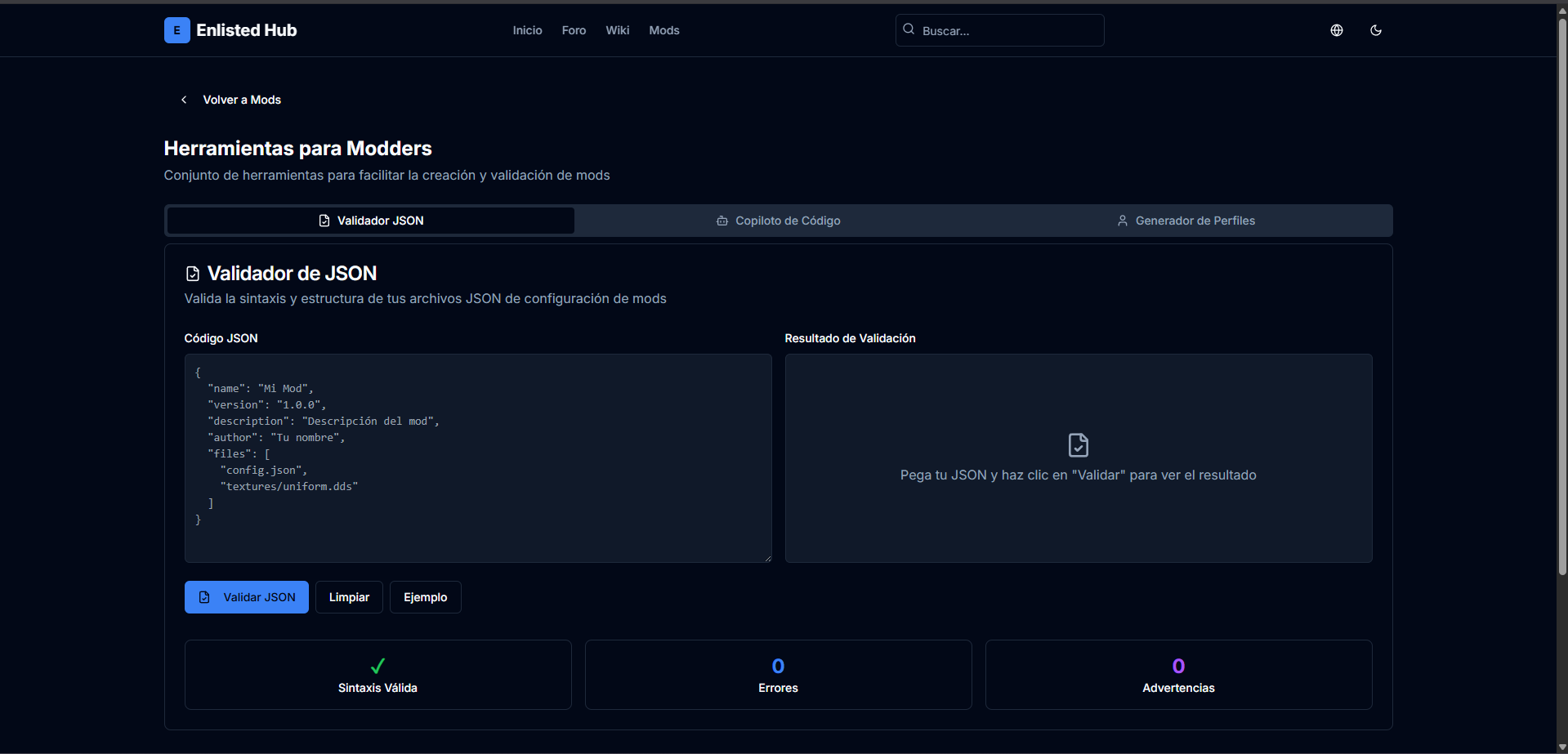Click the document icon beside Validador de JSON heading

193,274
